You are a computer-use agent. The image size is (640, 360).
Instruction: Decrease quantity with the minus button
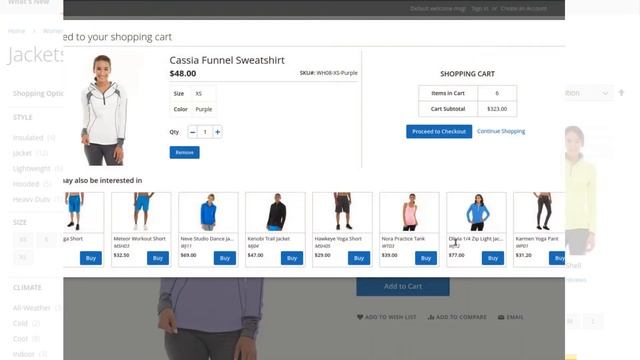[193, 132]
